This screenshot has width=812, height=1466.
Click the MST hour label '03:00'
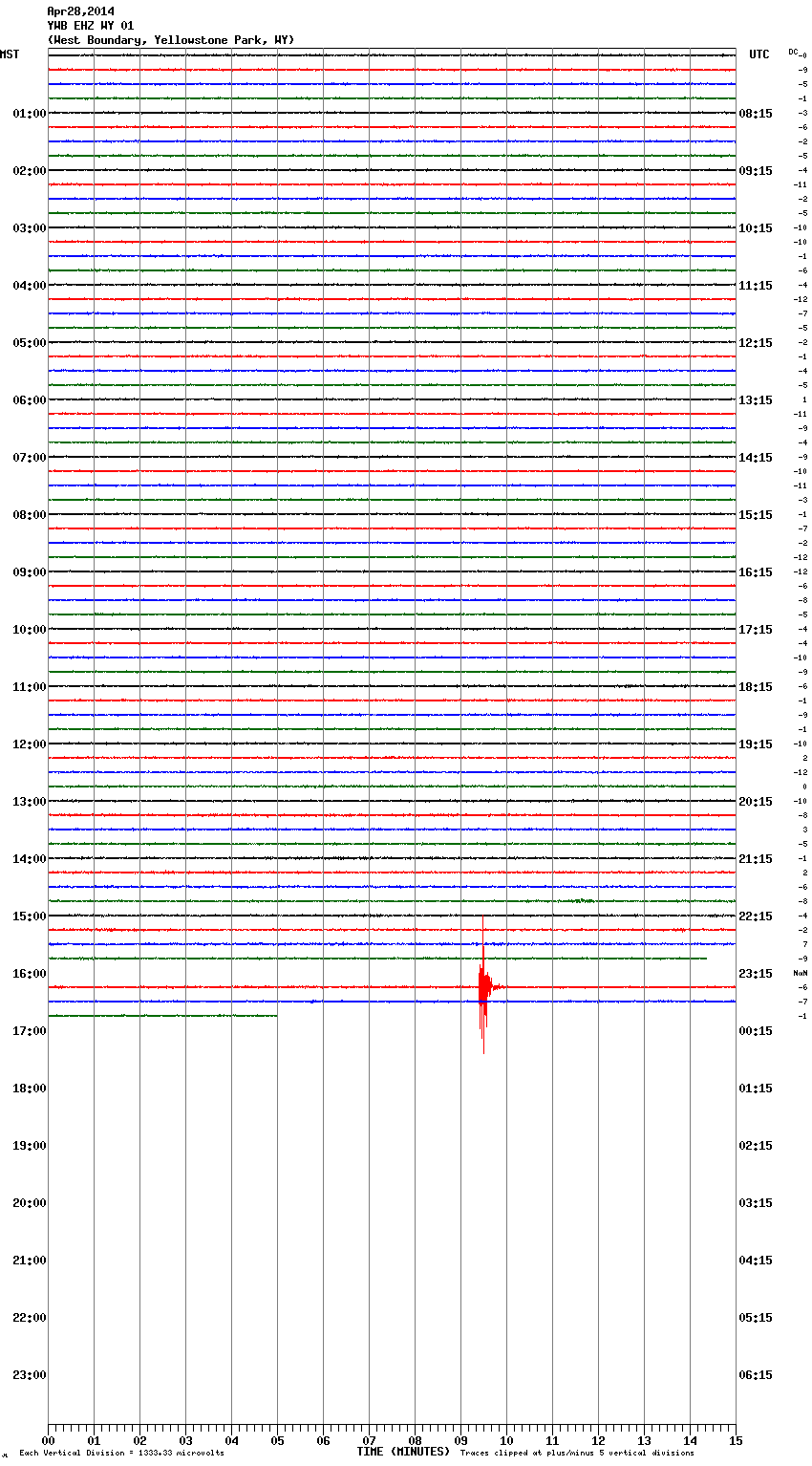[x=30, y=228]
